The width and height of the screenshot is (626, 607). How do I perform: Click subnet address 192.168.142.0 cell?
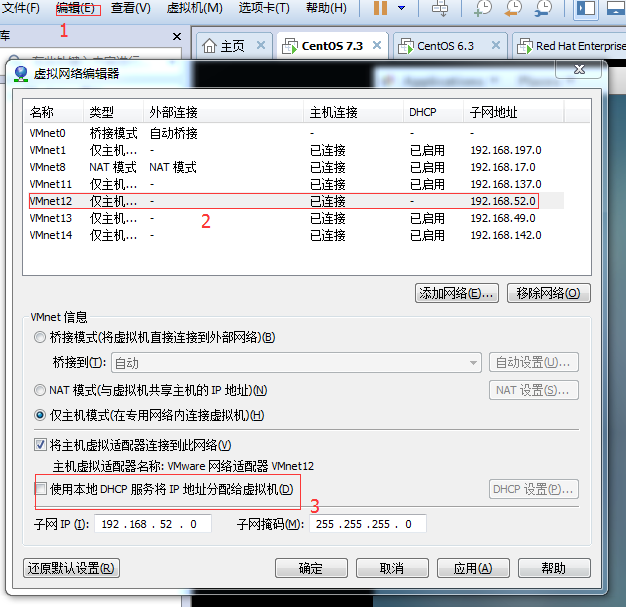tap(506, 235)
